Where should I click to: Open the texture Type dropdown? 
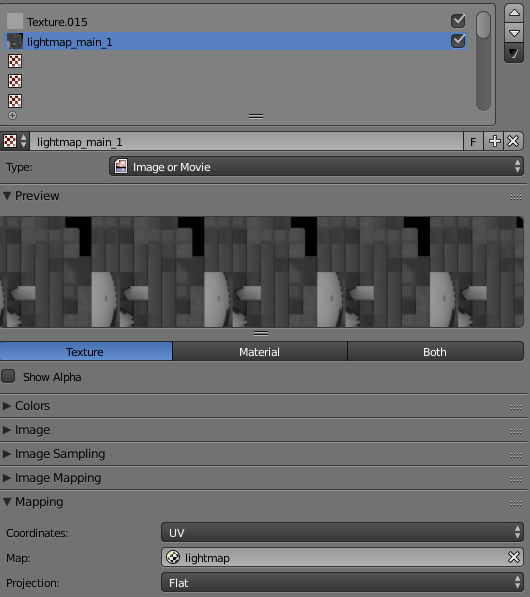pyautogui.click(x=316, y=167)
